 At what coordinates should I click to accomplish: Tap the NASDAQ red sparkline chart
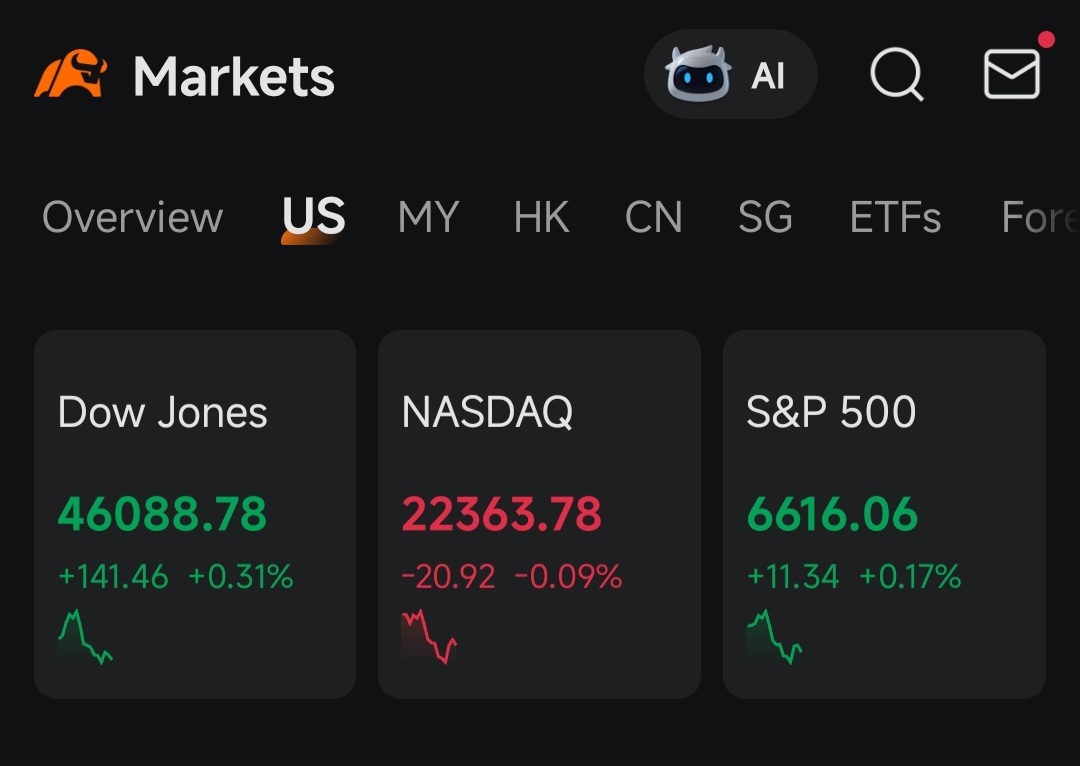pos(429,637)
